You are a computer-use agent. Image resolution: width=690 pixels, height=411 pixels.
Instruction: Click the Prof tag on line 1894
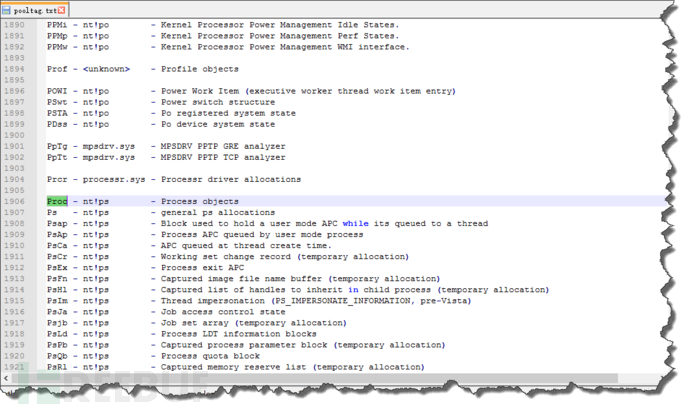(x=57, y=69)
